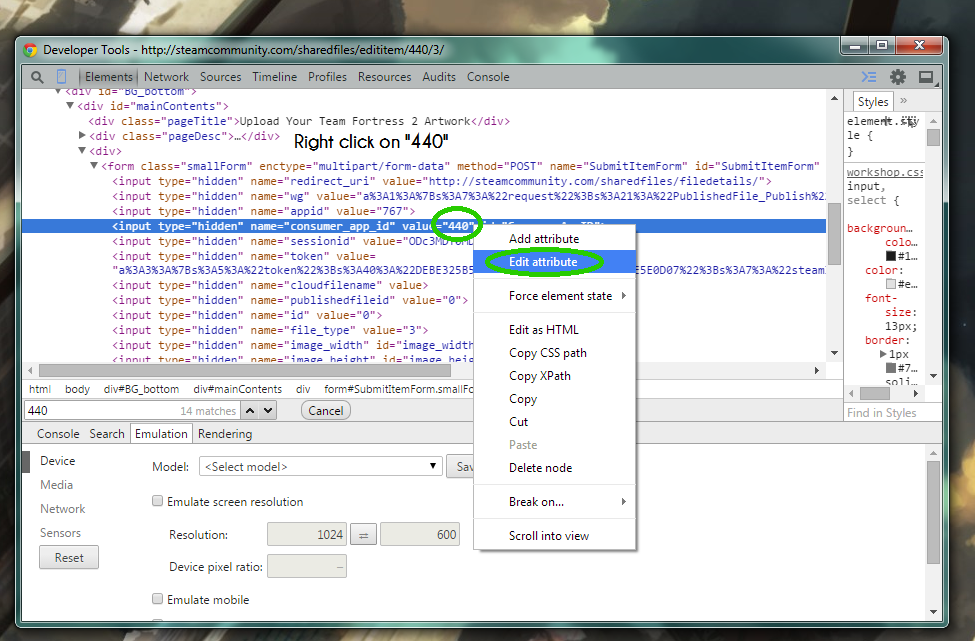The width and height of the screenshot is (975, 641).
Task: Choose Copy XPath
Action: [x=555, y=376]
